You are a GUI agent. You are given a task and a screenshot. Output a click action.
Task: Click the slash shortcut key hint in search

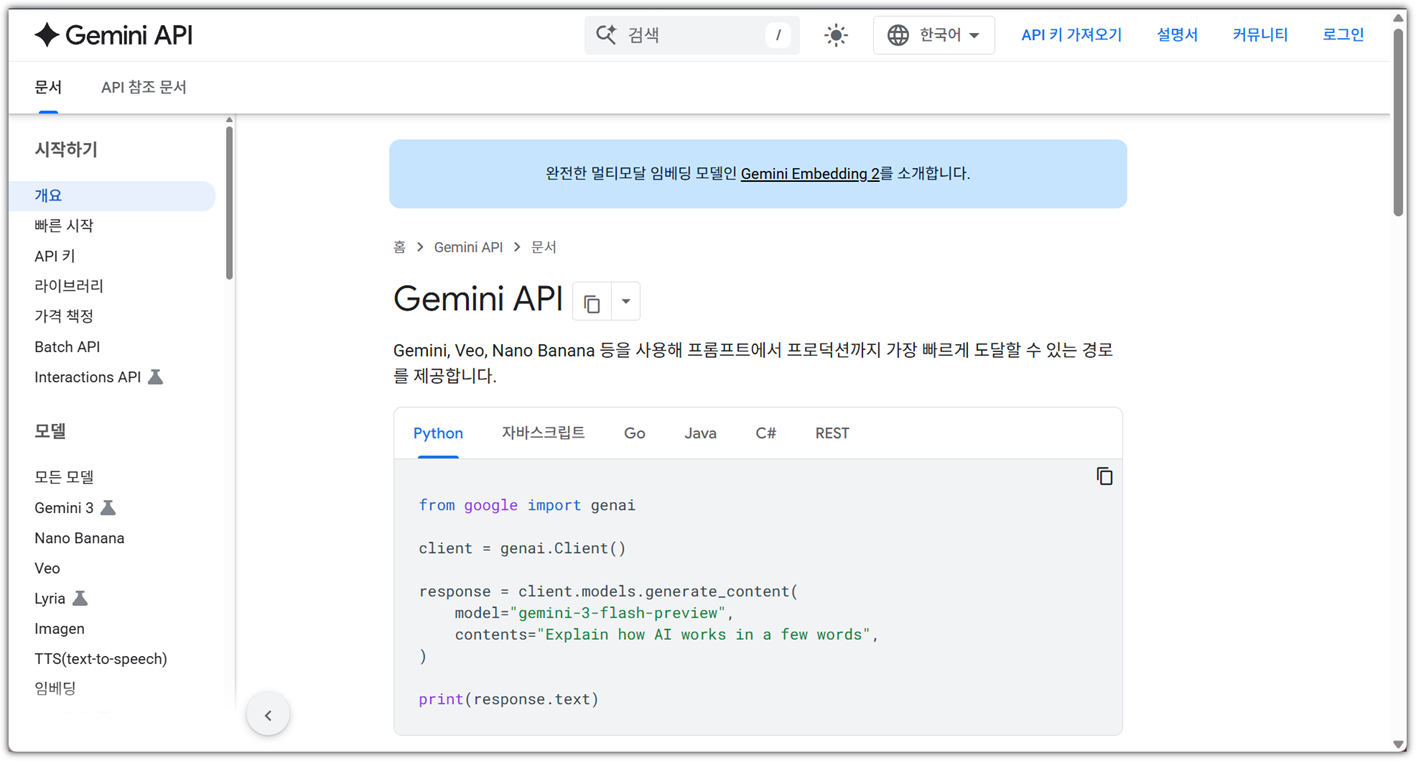tap(778, 35)
